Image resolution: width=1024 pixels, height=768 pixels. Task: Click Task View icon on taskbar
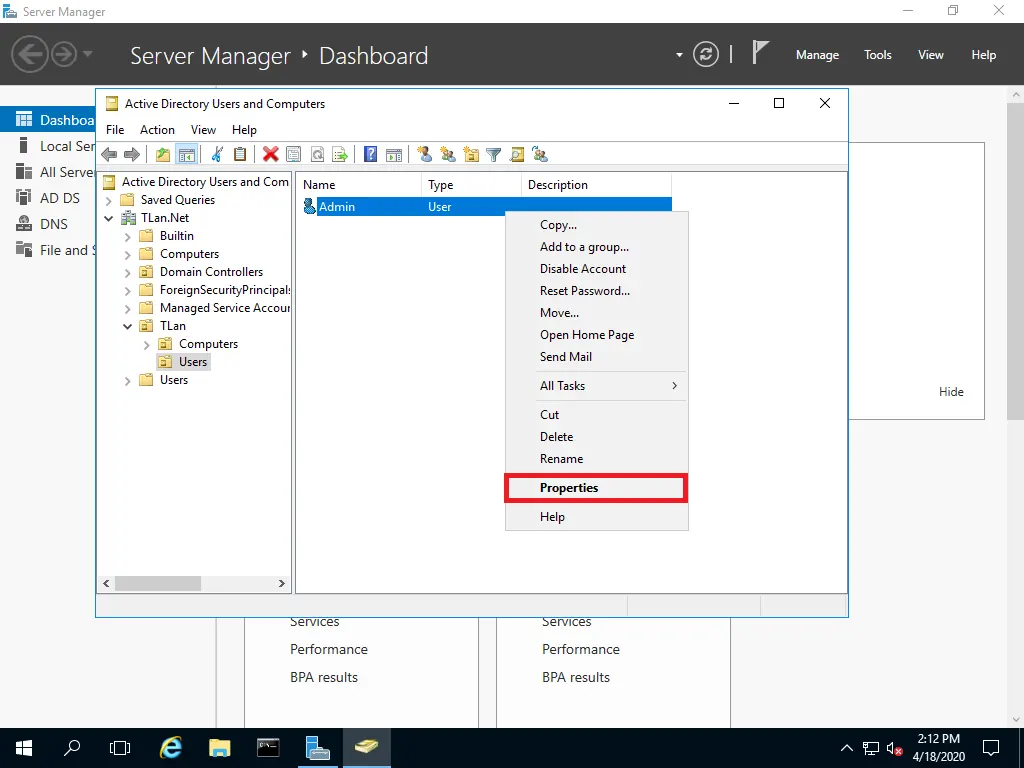pyautogui.click(x=120, y=748)
